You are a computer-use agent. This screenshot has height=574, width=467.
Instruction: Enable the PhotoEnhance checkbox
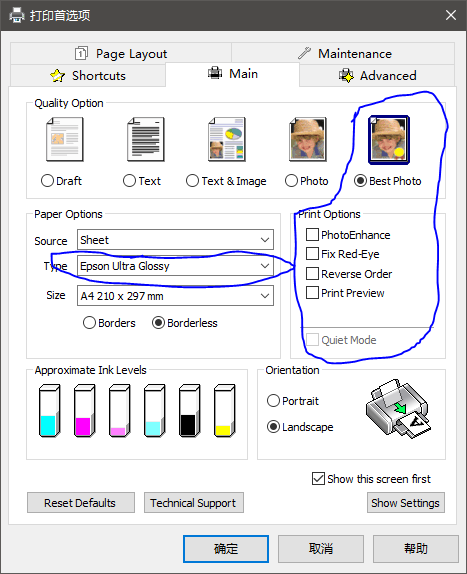(x=312, y=235)
